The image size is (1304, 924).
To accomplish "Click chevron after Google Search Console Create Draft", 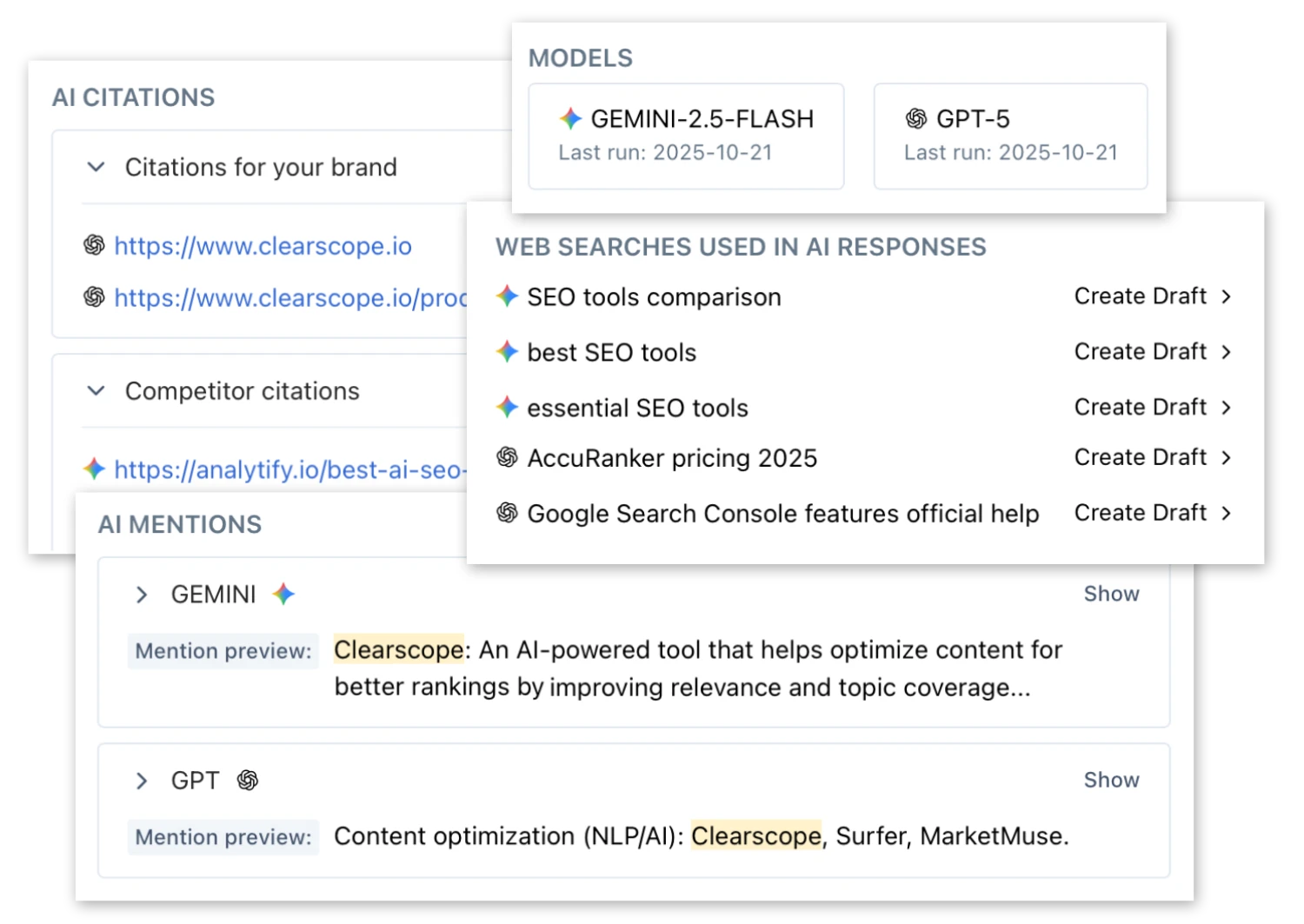I will [x=1227, y=513].
